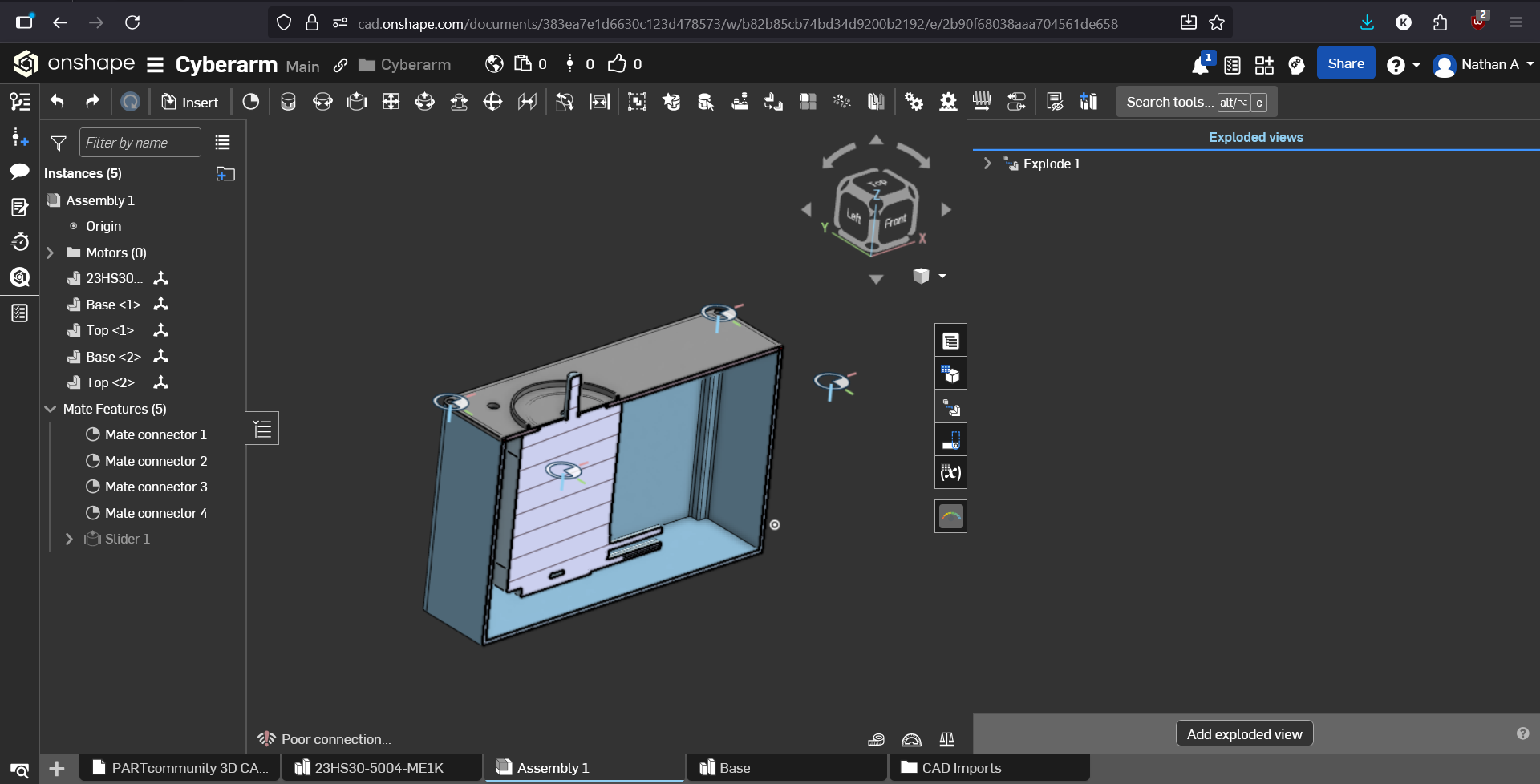Click the plus icon to add new tab
Image resolution: width=1540 pixels, height=784 pixels.
57,768
